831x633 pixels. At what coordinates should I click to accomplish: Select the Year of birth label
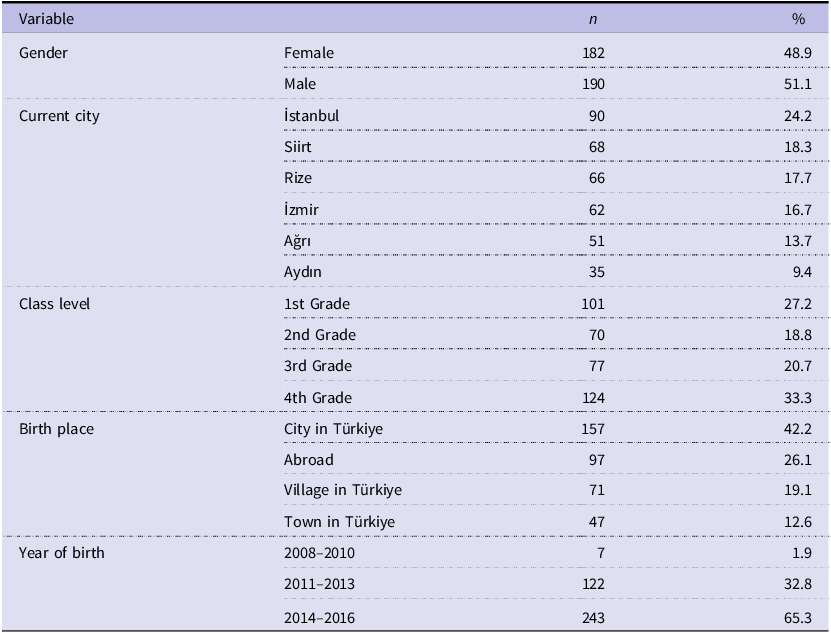[62, 553]
